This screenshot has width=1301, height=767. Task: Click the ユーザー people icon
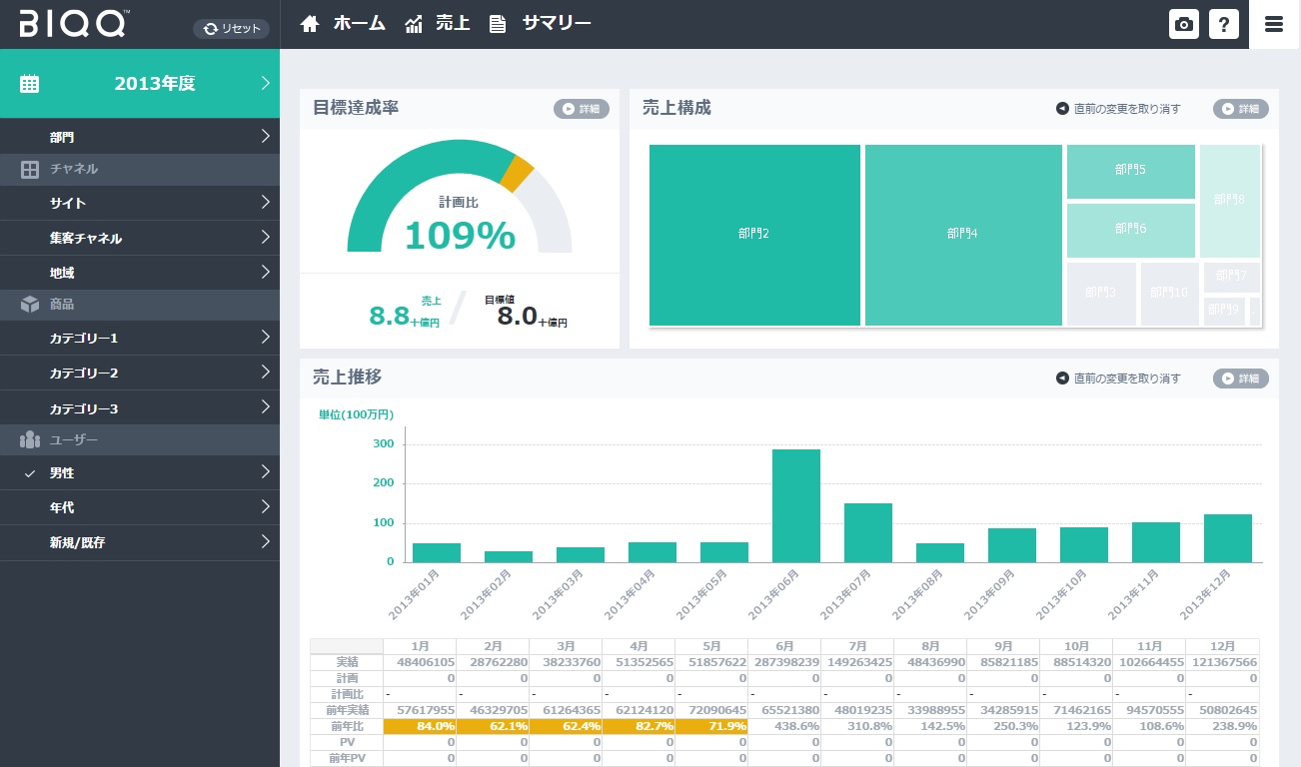click(30, 440)
